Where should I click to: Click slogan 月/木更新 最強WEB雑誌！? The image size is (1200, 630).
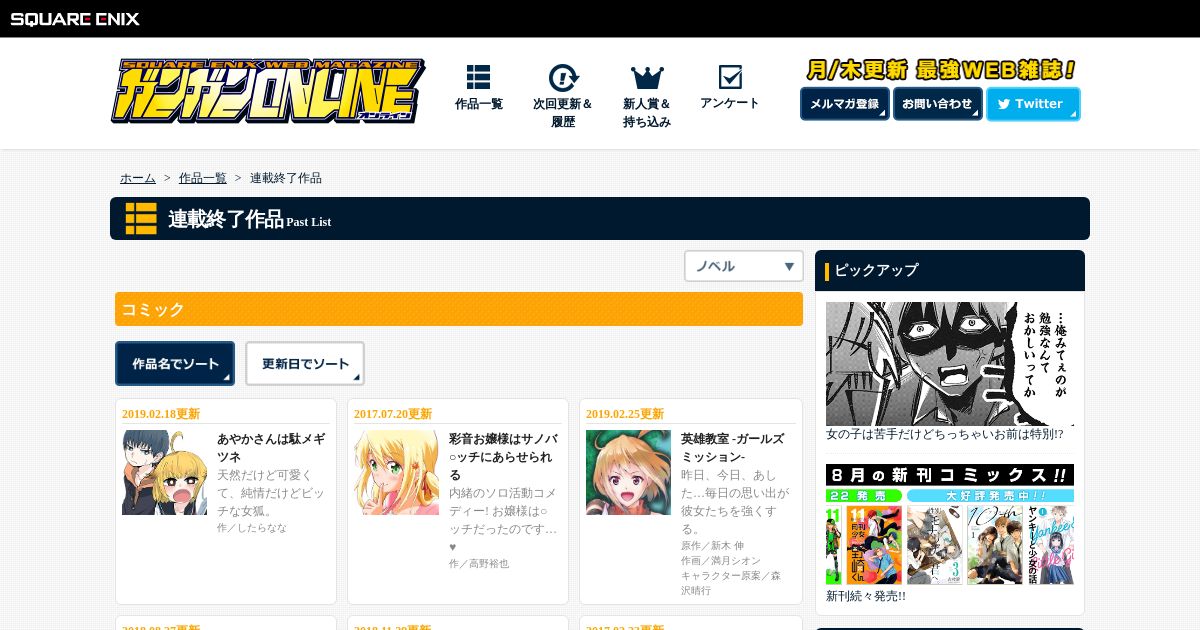coord(941,69)
